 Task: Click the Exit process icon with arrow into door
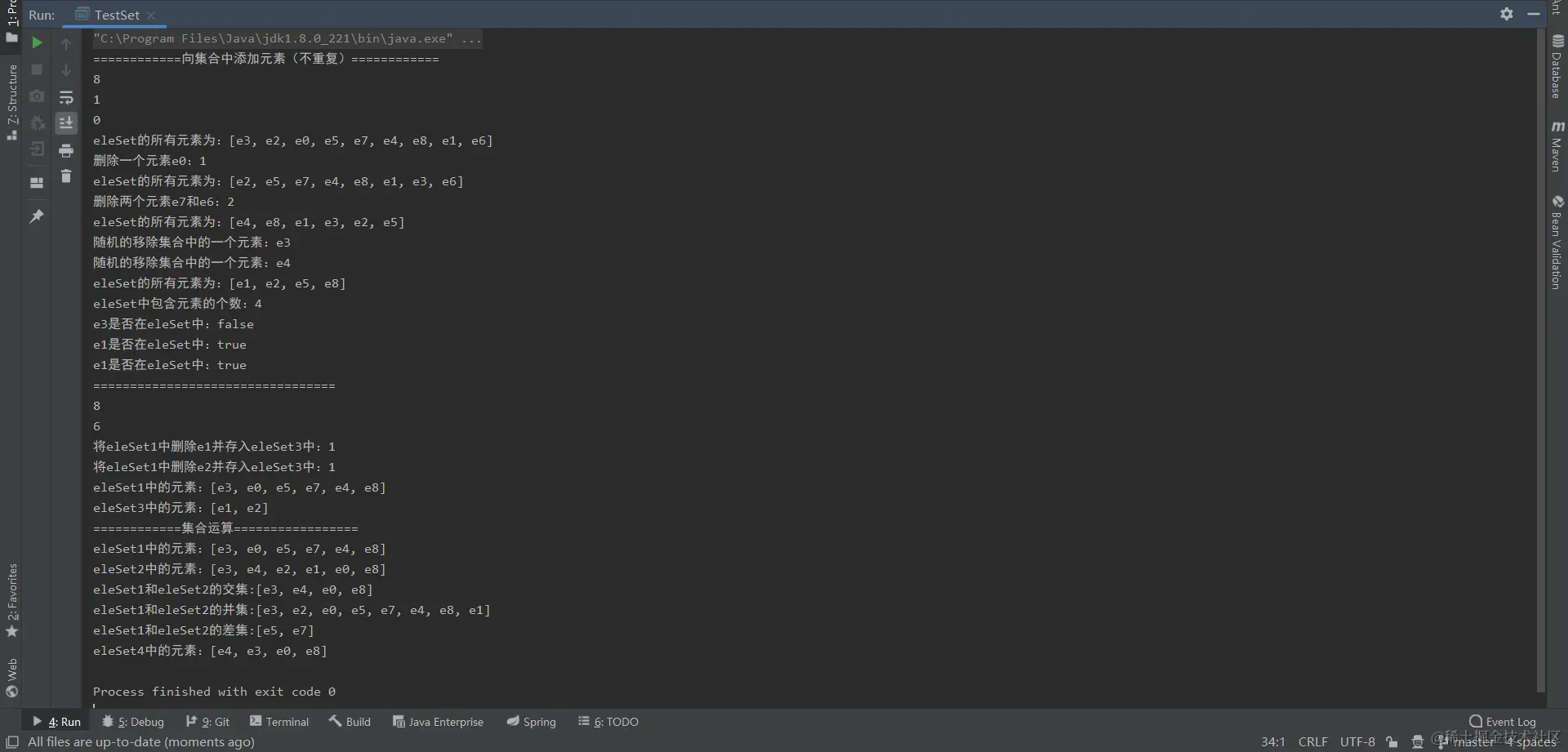(x=37, y=149)
